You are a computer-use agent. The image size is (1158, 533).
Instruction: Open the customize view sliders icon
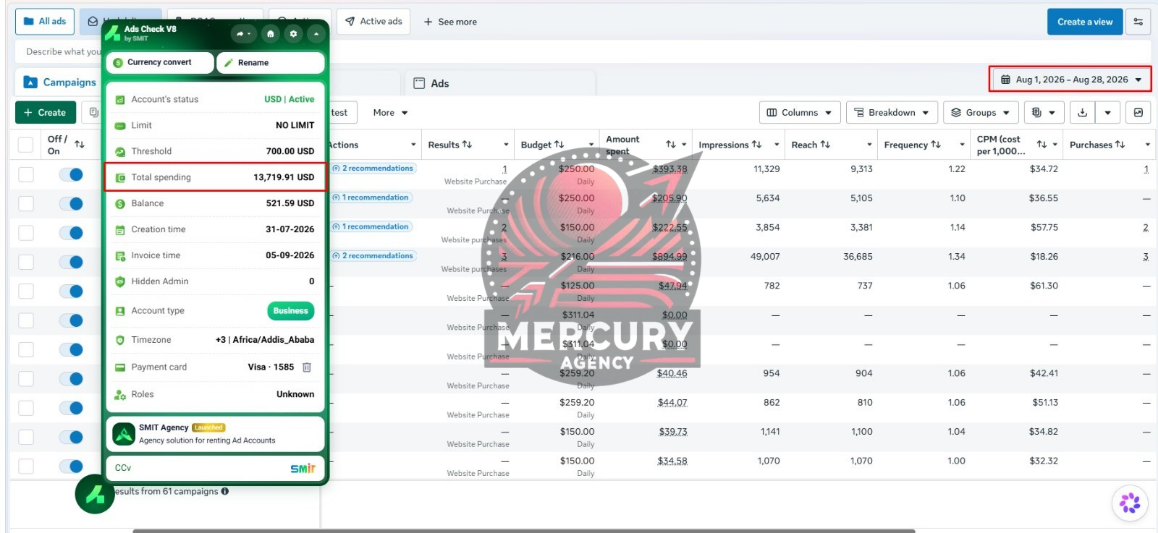(1138, 21)
